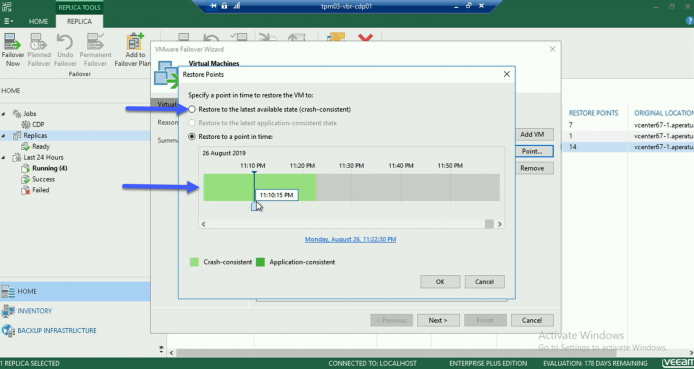Open the main hamburger menu dropdown
This screenshot has width=694, height=369.
[8, 21]
